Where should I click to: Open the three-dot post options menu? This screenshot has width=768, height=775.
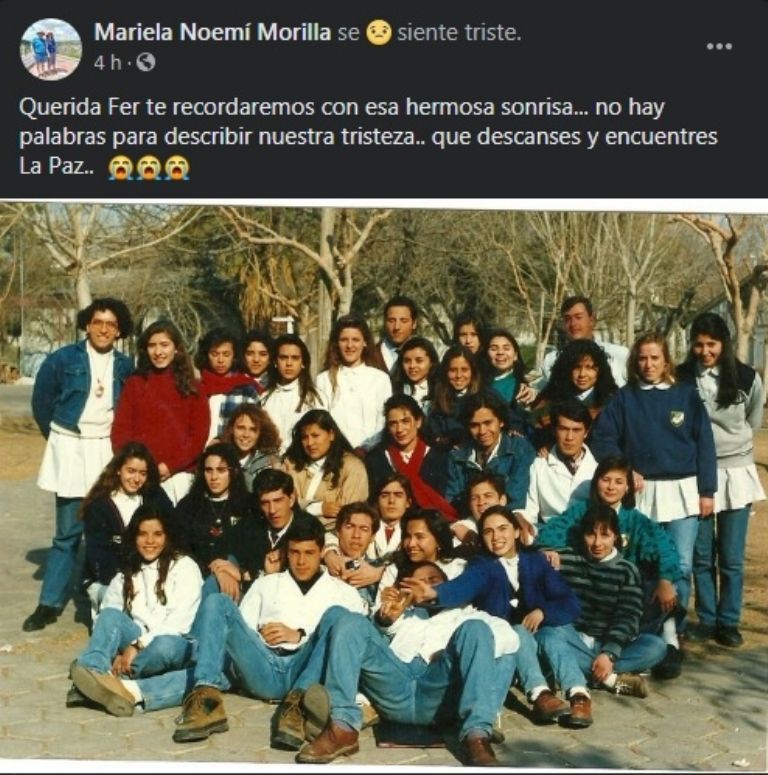click(719, 46)
